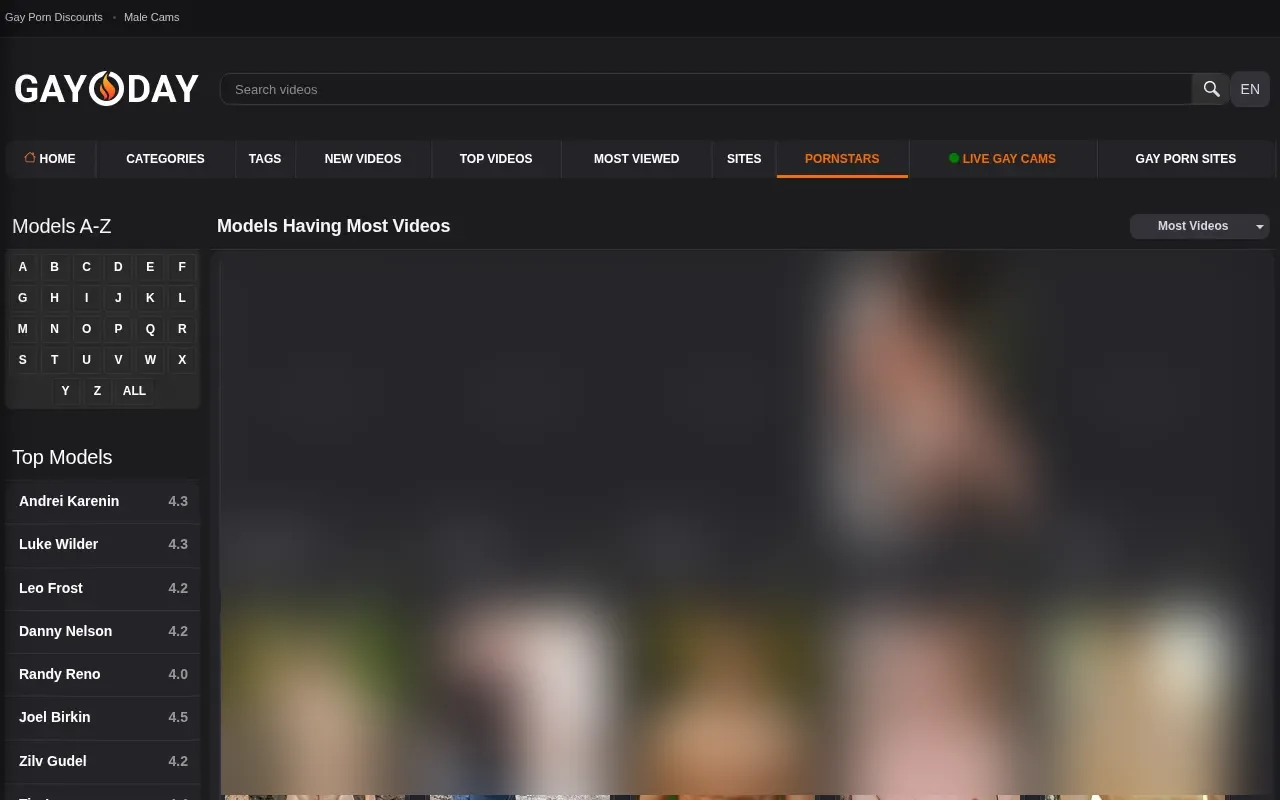The height and width of the screenshot is (800, 1280).
Task: Open the Most Videos sort dropdown
Action: tap(1200, 226)
